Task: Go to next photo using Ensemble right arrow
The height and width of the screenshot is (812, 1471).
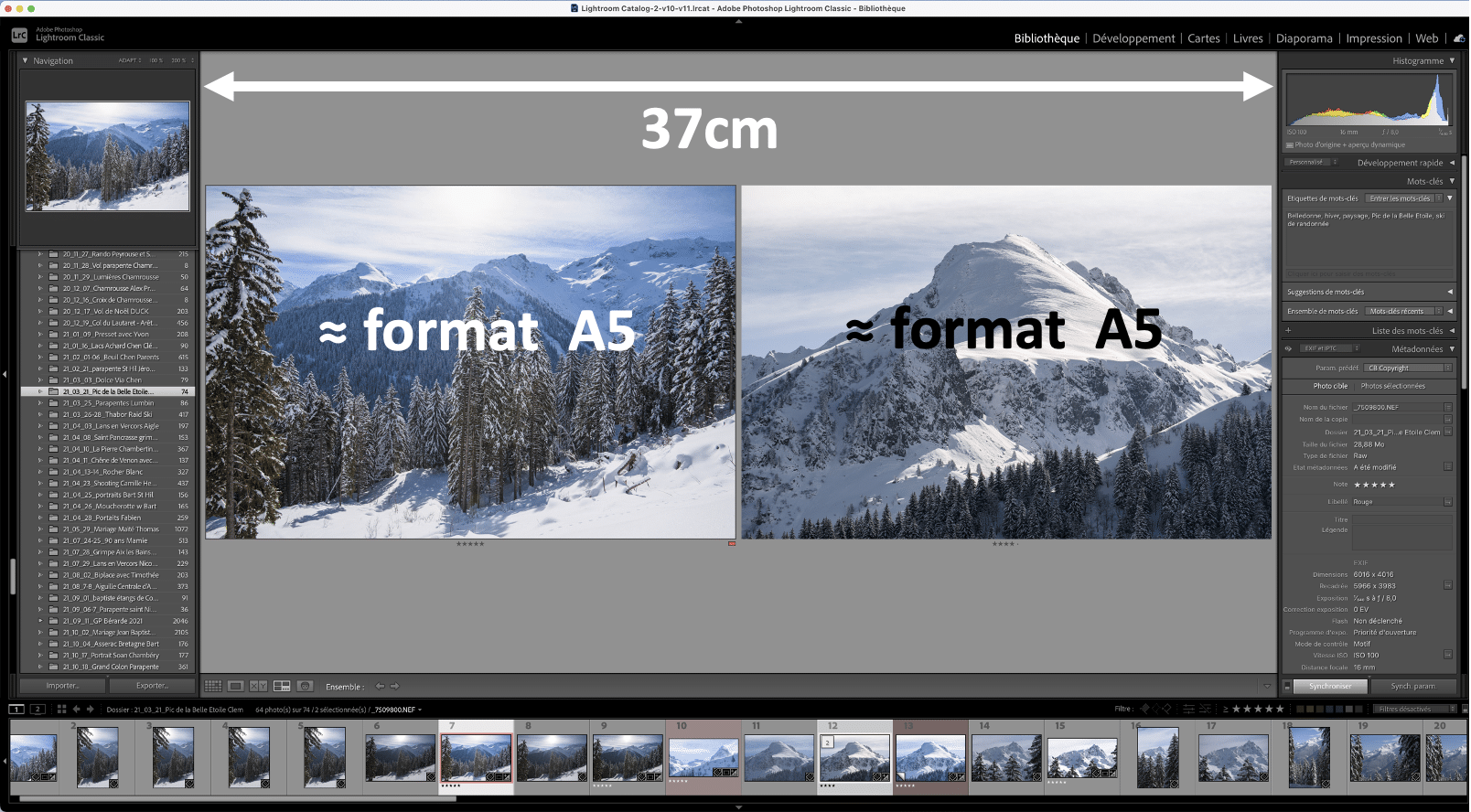Action: 394,686
